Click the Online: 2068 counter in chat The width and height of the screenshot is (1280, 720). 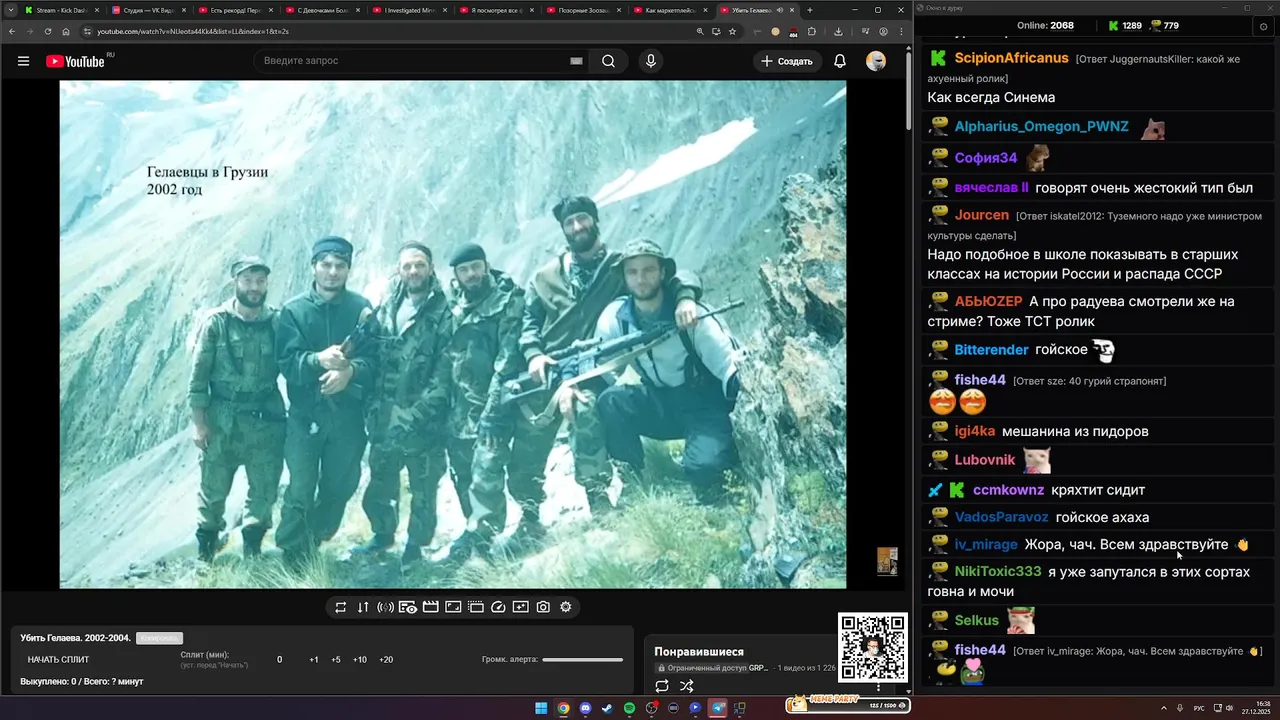click(1045, 25)
